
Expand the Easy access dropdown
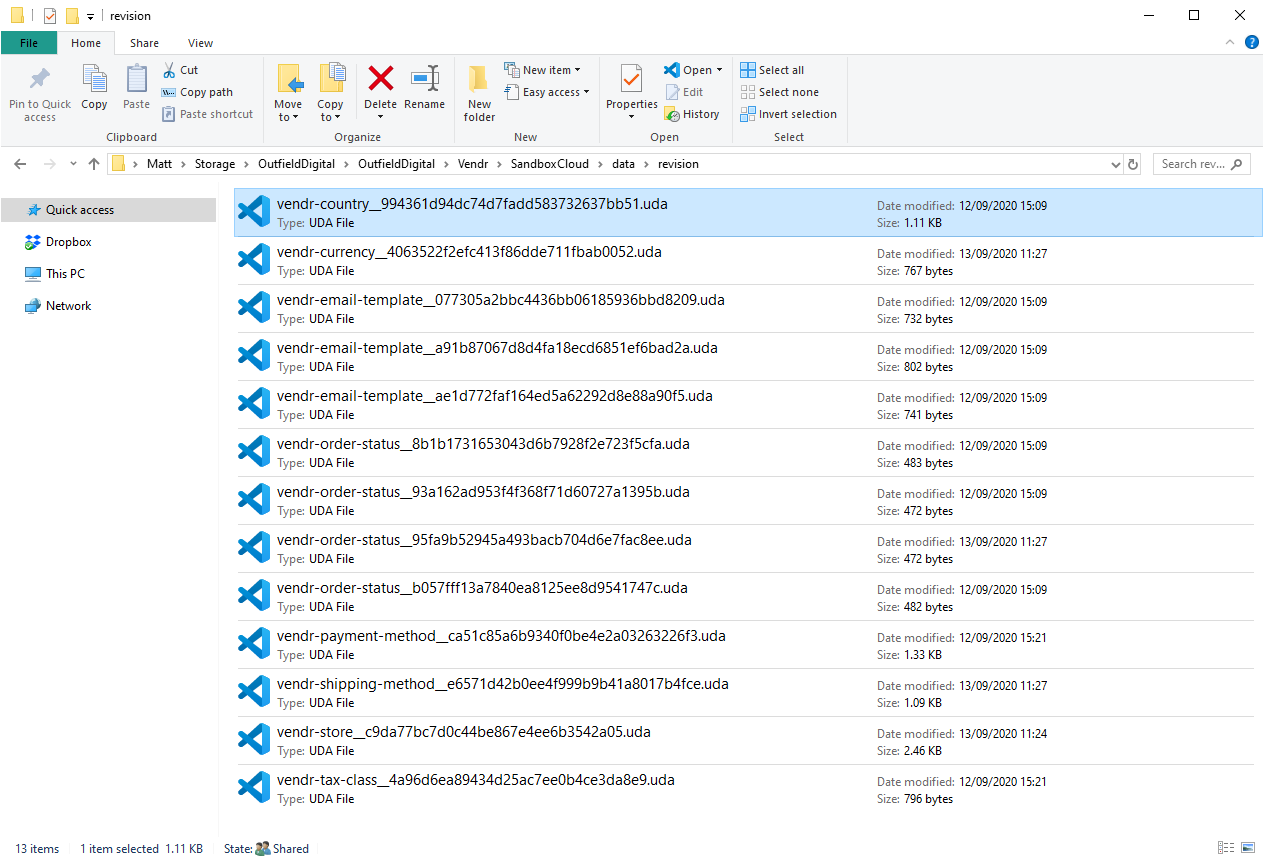[547, 92]
